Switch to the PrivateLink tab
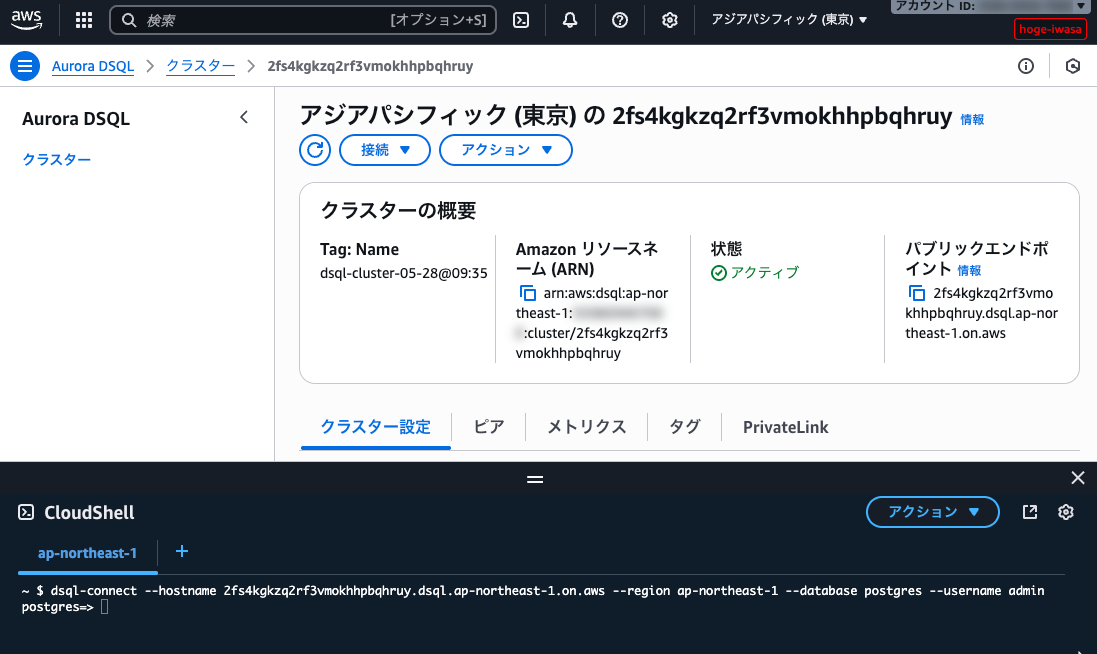Viewport: 1097px width, 654px height. click(x=786, y=427)
